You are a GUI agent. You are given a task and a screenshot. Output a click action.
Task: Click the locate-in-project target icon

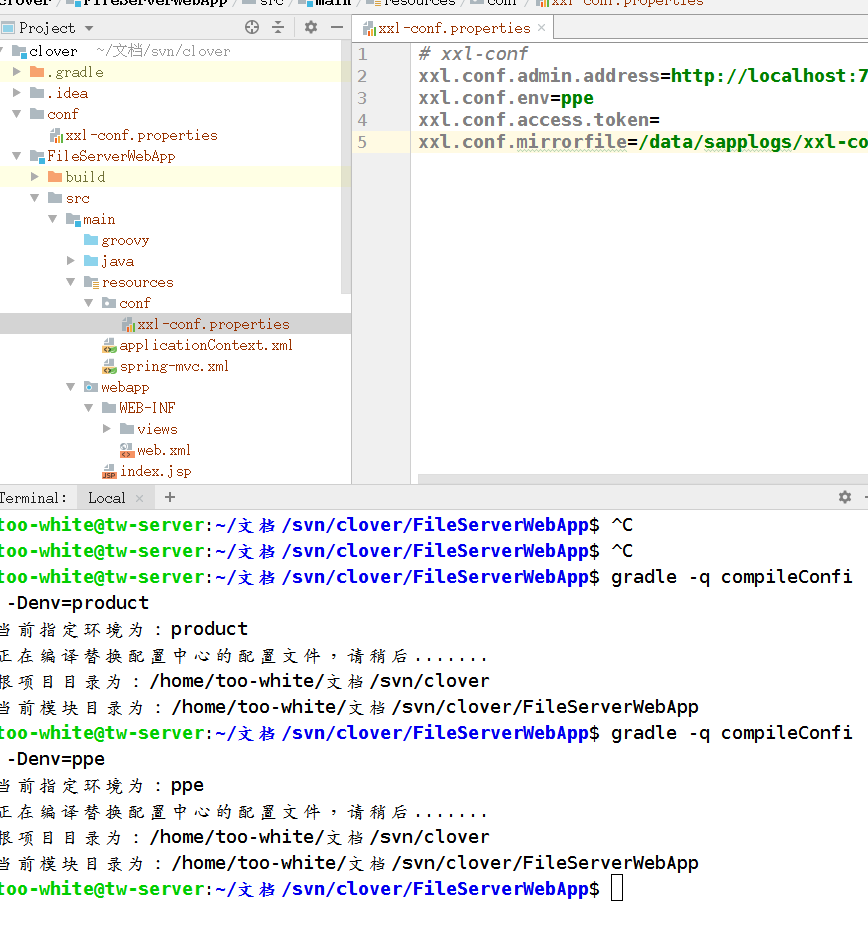[x=252, y=27]
